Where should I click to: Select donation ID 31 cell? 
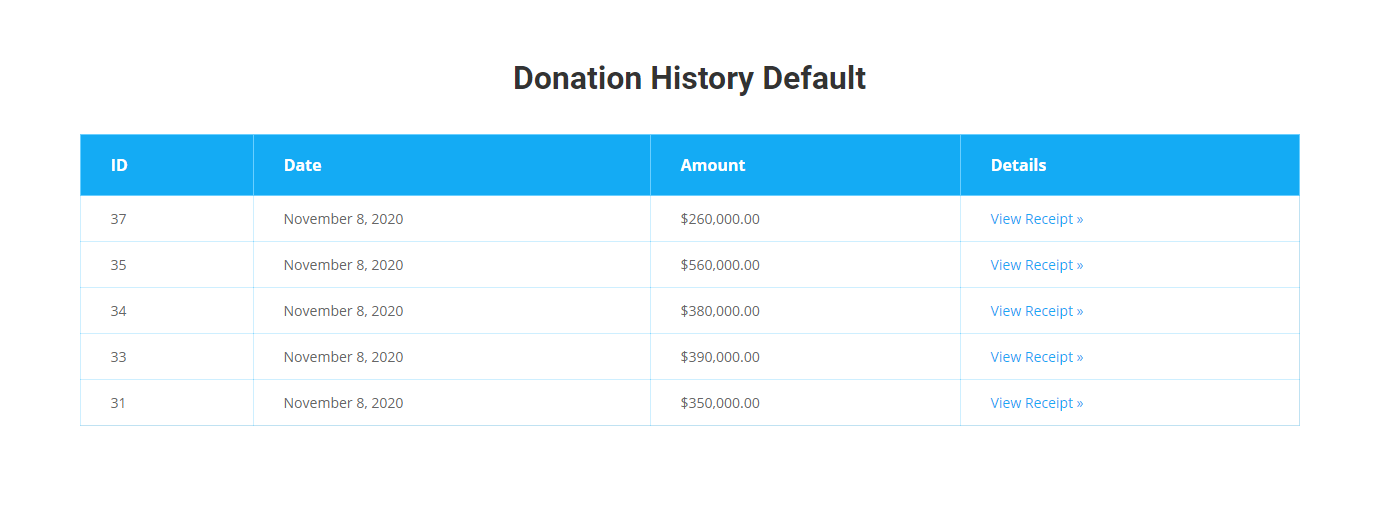118,403
